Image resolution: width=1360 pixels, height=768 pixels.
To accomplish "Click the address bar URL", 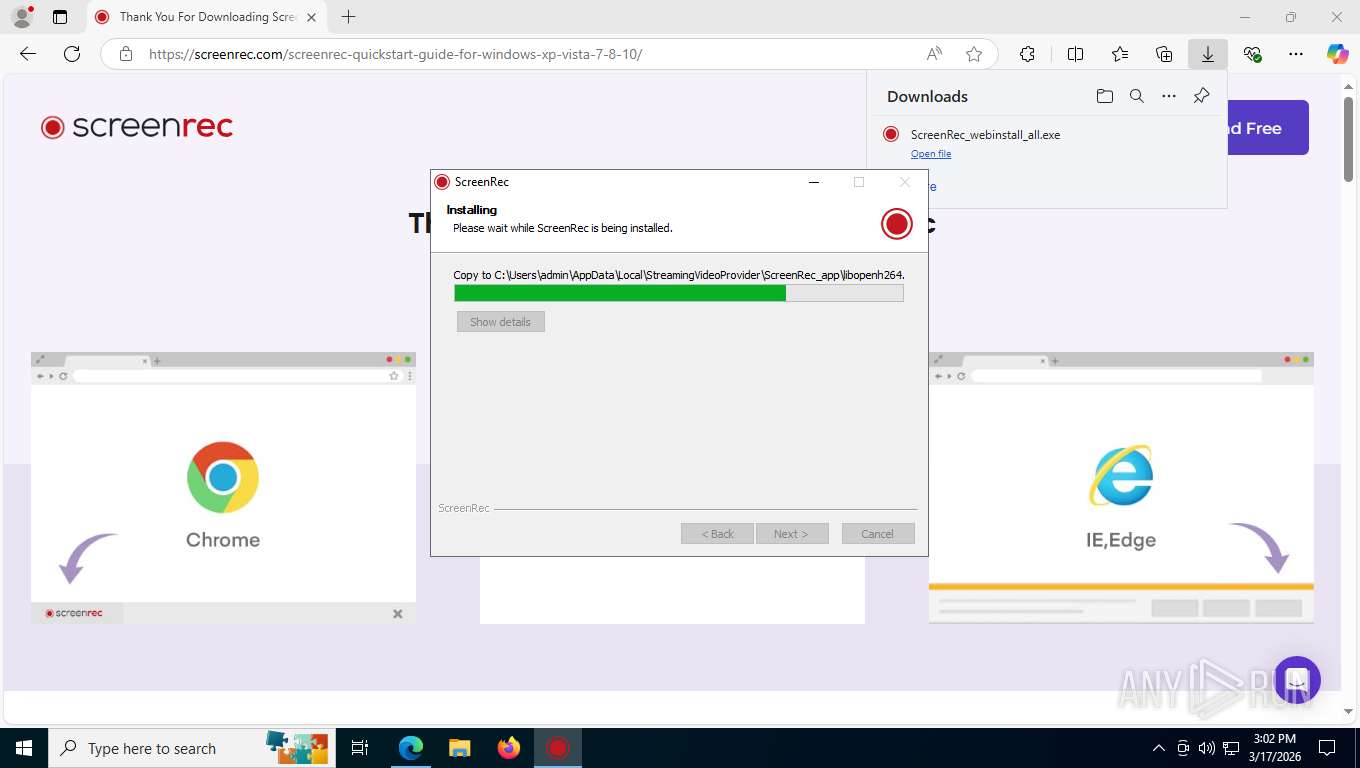I will pyautogui.click(x=395, y=54).
